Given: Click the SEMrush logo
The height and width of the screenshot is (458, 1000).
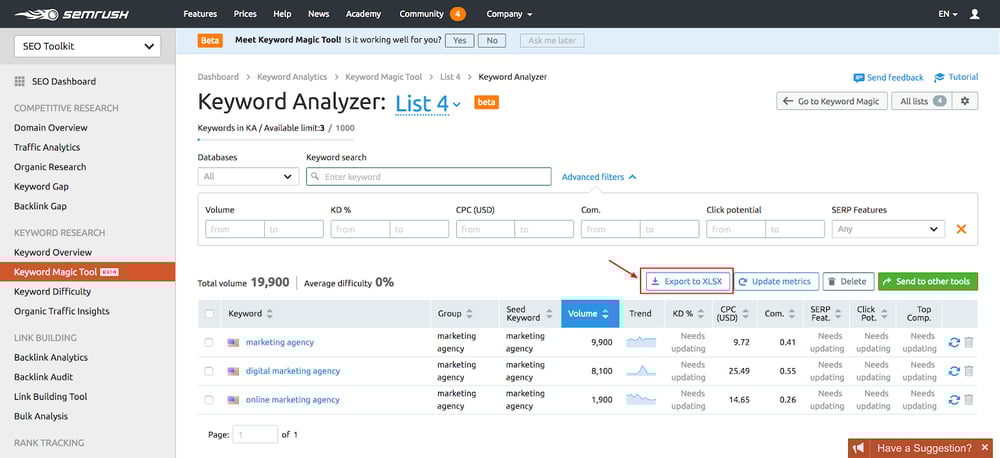Looking at the screenshot, I should [70, 13].
